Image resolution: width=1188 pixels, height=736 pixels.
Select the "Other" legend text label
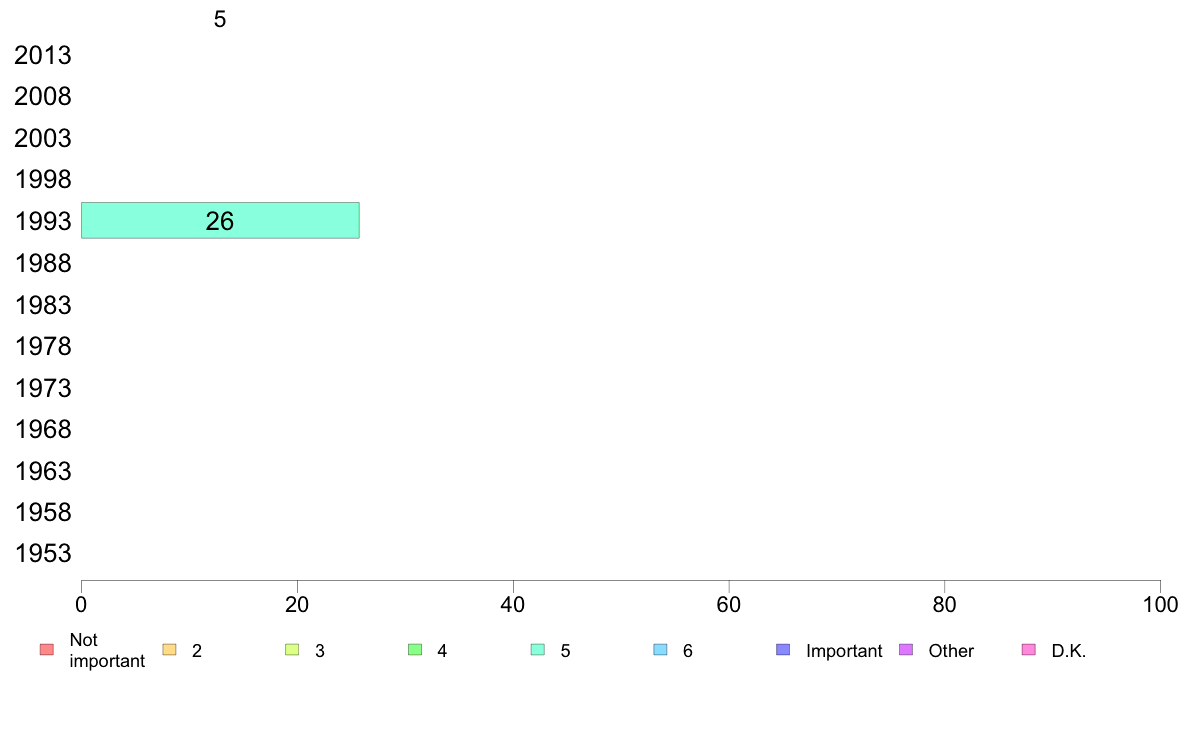point(951,651)
